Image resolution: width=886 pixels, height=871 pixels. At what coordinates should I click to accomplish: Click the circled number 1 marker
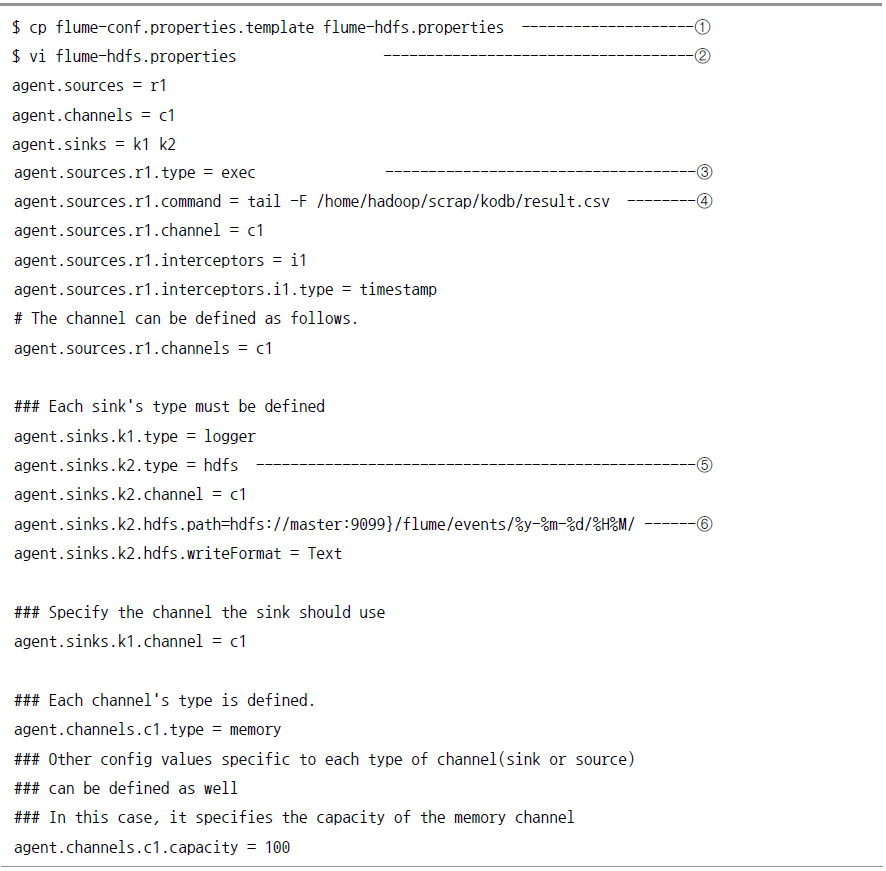(702, 27)
